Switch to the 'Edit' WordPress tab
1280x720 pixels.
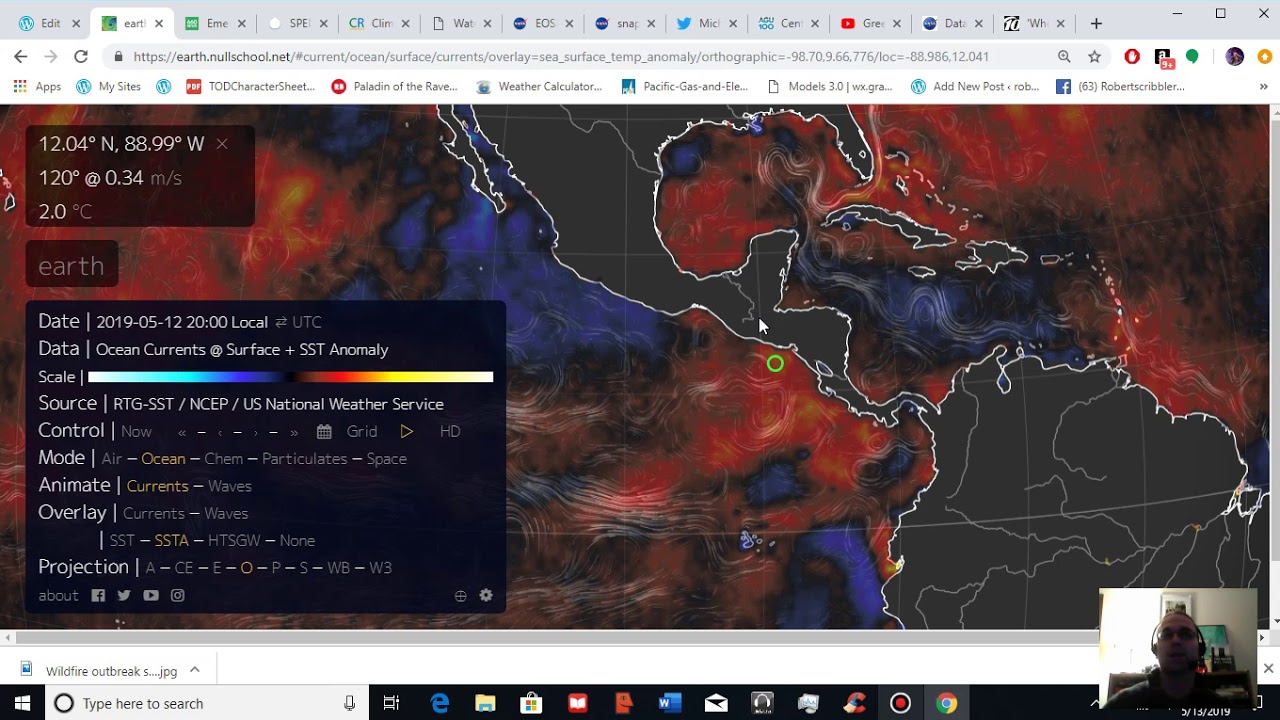(x=48, y=23)
